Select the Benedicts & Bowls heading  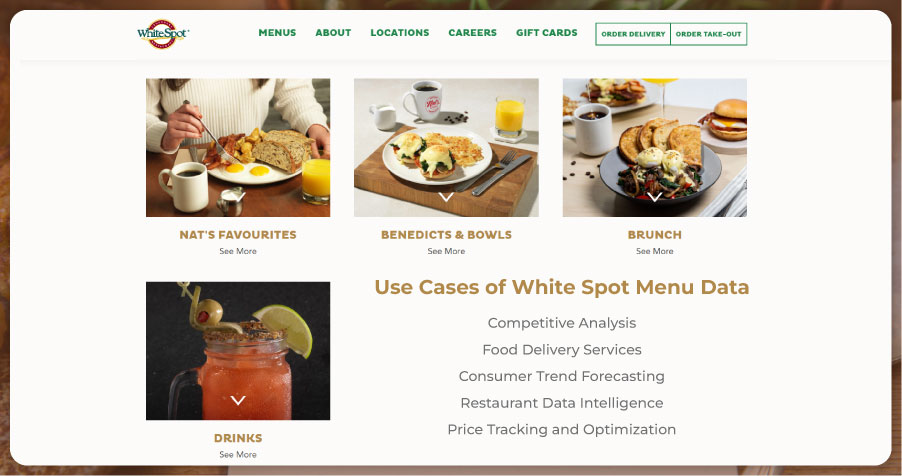[x=446, y=235]
